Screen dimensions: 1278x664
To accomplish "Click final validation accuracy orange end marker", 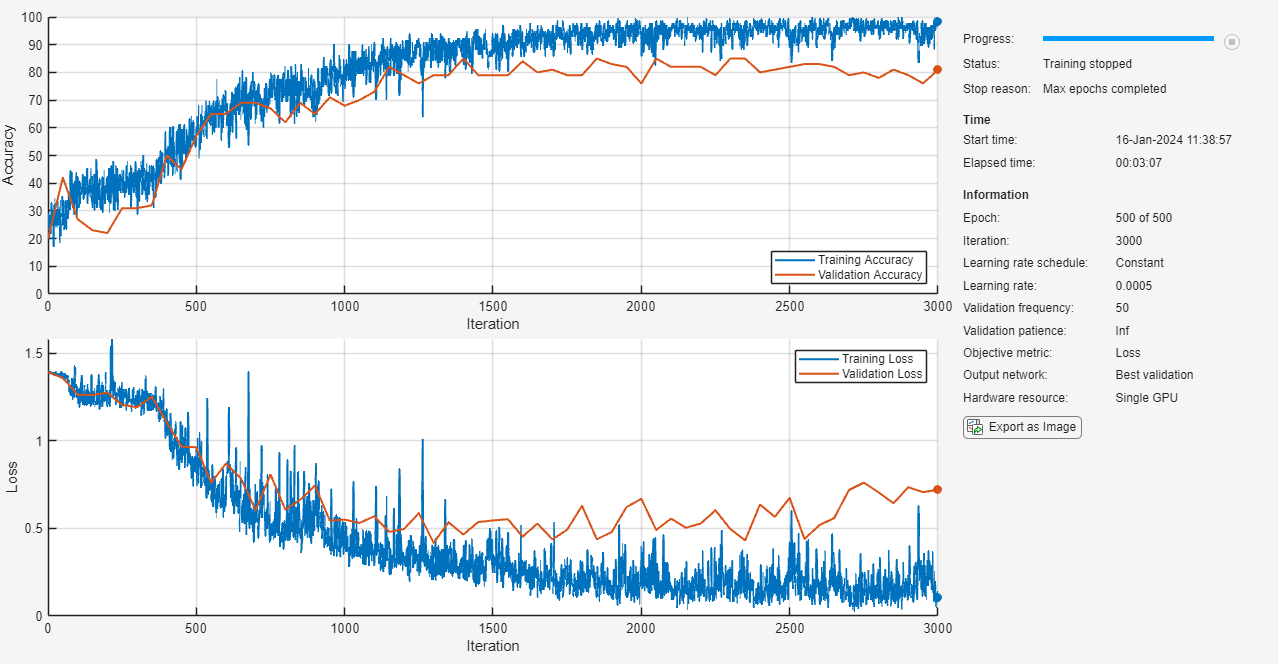I will click(937, 70).
